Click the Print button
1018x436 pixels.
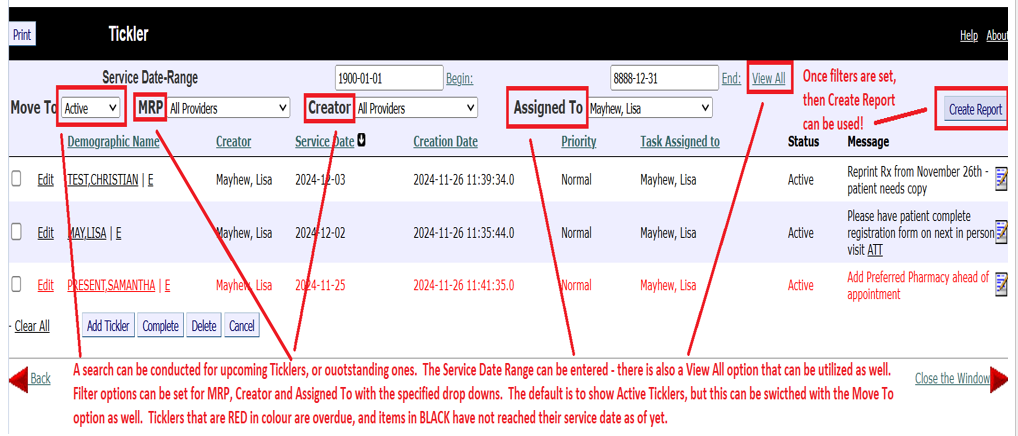[x=22, y=35]
